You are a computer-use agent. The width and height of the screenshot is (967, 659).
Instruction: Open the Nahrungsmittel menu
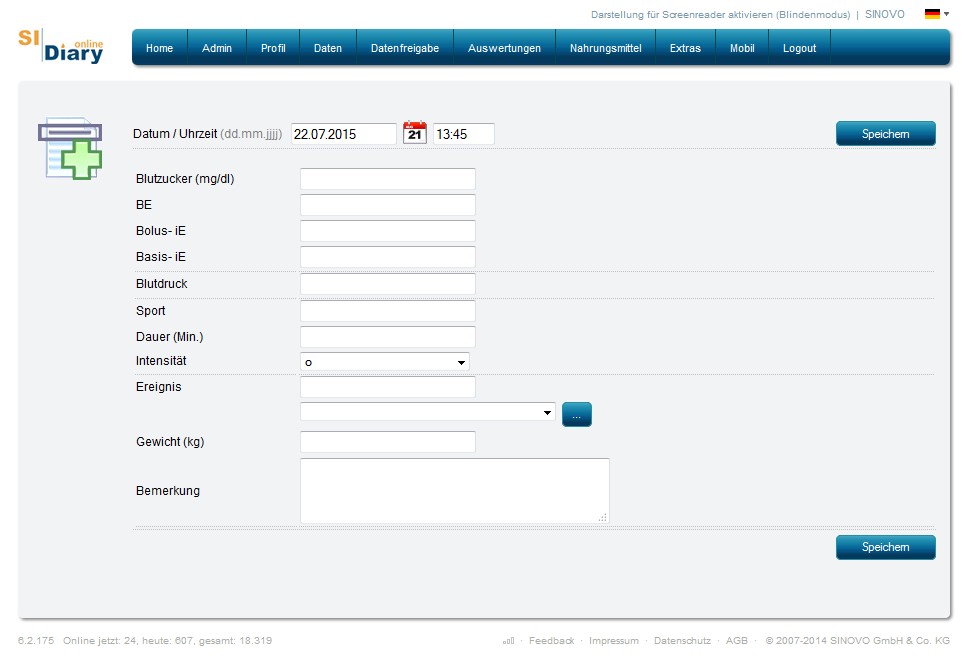(x=605, y=48)
